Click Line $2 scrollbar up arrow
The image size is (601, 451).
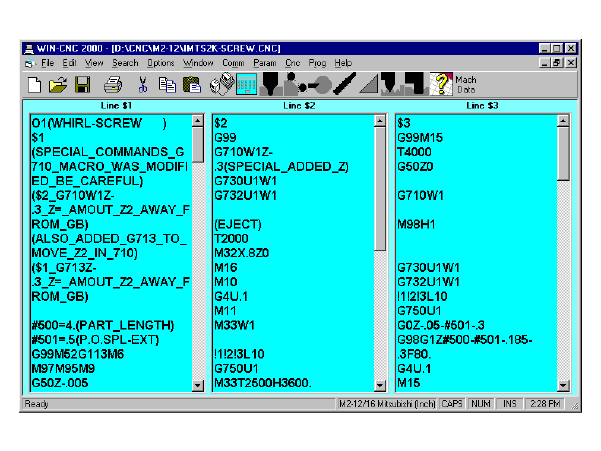point(379,122)
